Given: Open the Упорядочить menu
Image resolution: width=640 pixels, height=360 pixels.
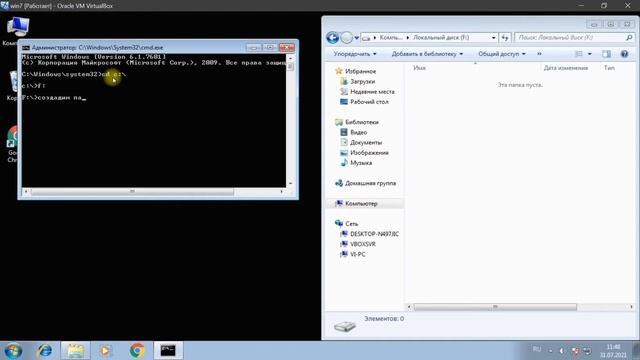Looking at the screenshot, I should pyautogui.click(x=355, y=54).
